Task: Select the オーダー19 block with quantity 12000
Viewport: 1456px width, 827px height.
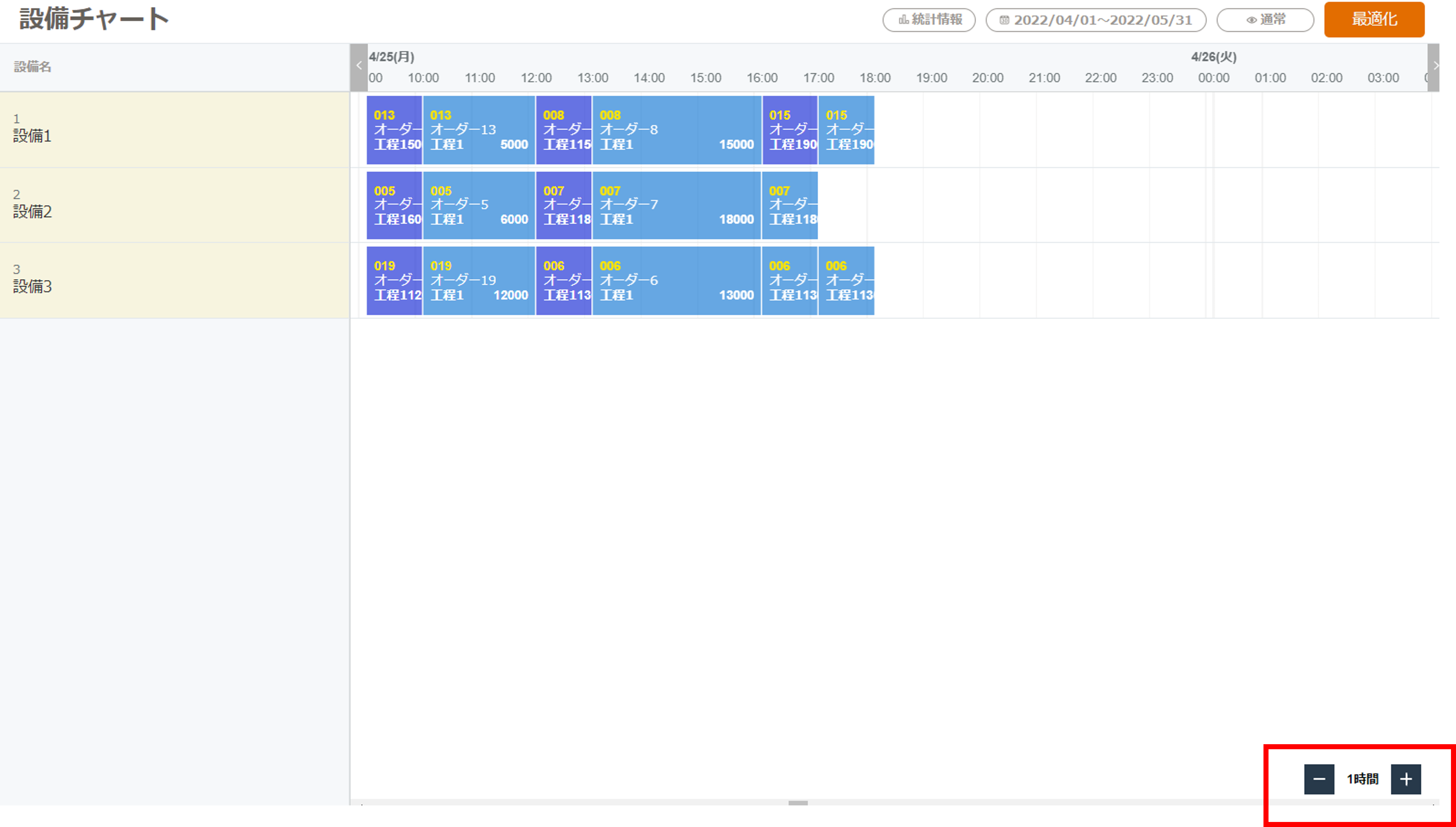Action: tap(479, 280)
